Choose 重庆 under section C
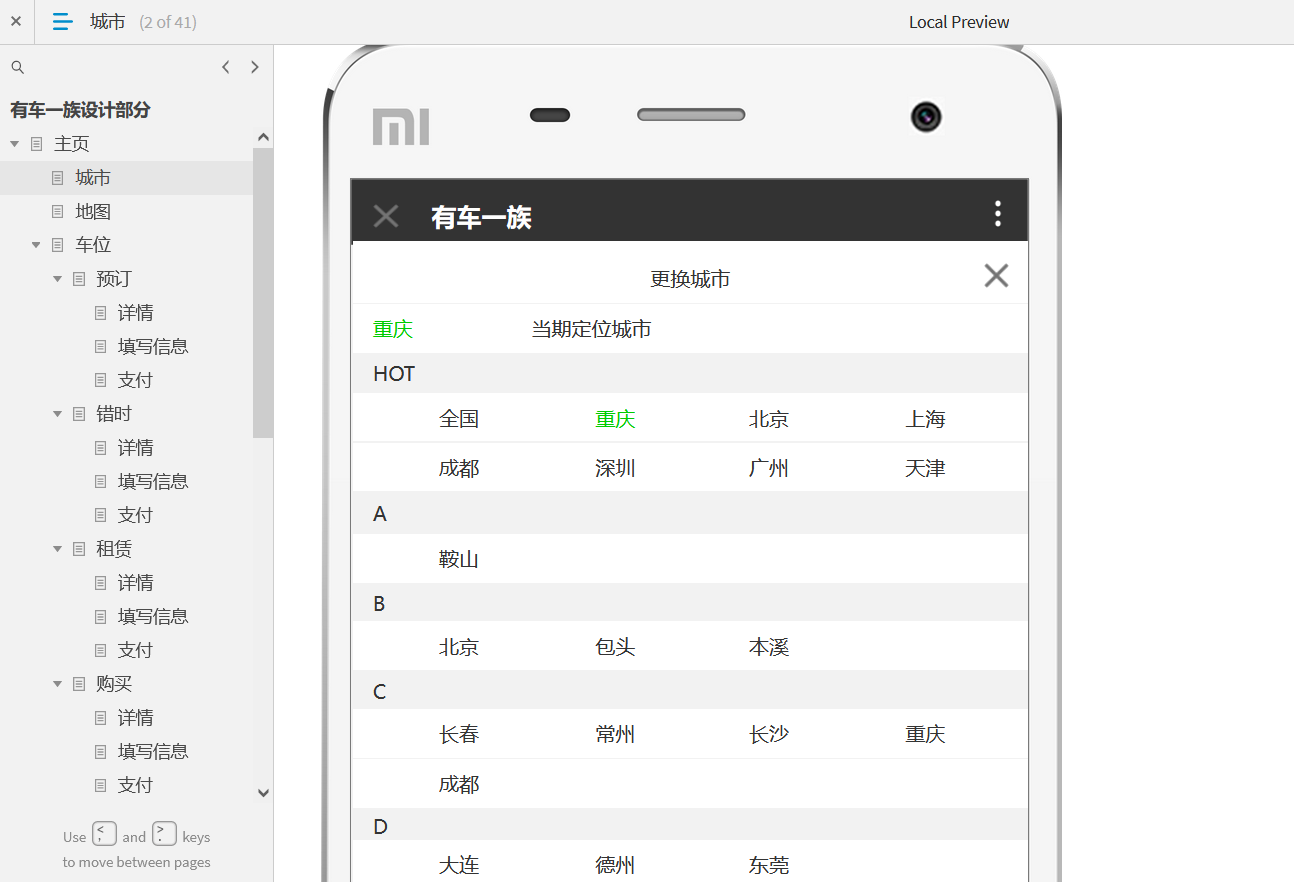The height and width of the screenshot is (882, 1294). pyautogui.click(x=925, y=734)
